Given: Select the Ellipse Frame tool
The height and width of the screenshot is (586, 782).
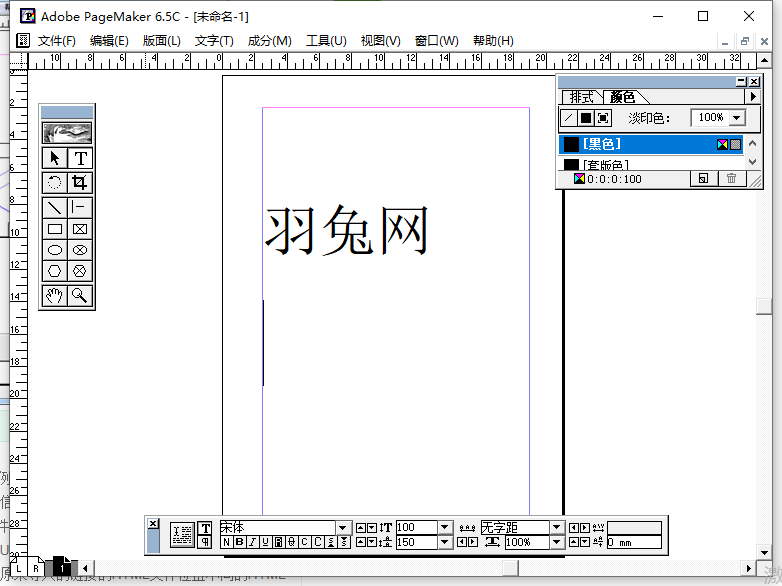Looking at the screenshot, I should click(80, 250).
